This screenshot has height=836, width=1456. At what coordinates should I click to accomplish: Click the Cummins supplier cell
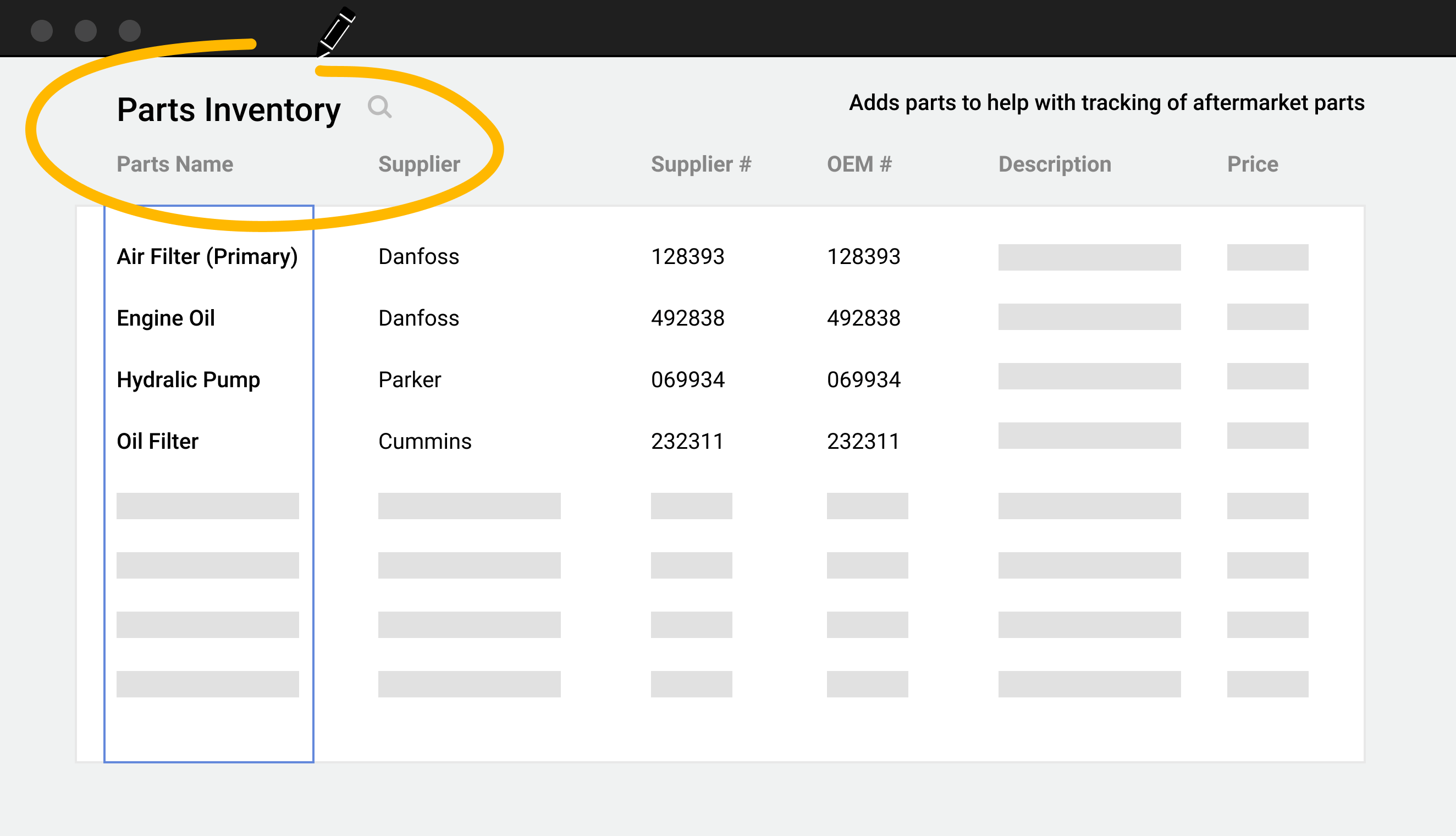point(424,441)
